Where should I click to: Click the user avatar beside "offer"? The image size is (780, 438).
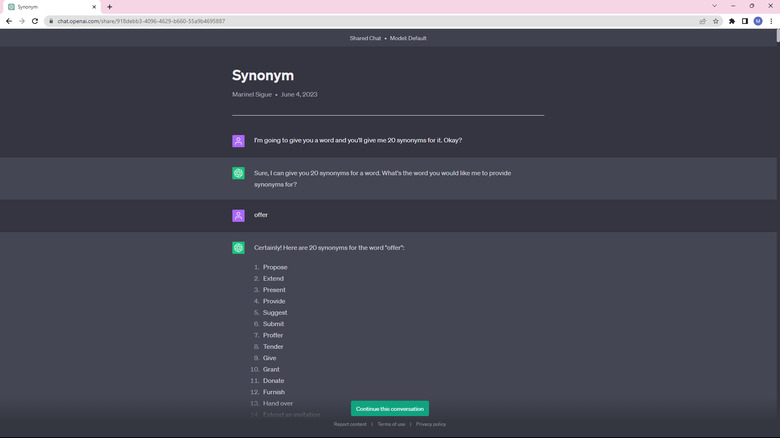pyautogui.click(x=238, y=216)
